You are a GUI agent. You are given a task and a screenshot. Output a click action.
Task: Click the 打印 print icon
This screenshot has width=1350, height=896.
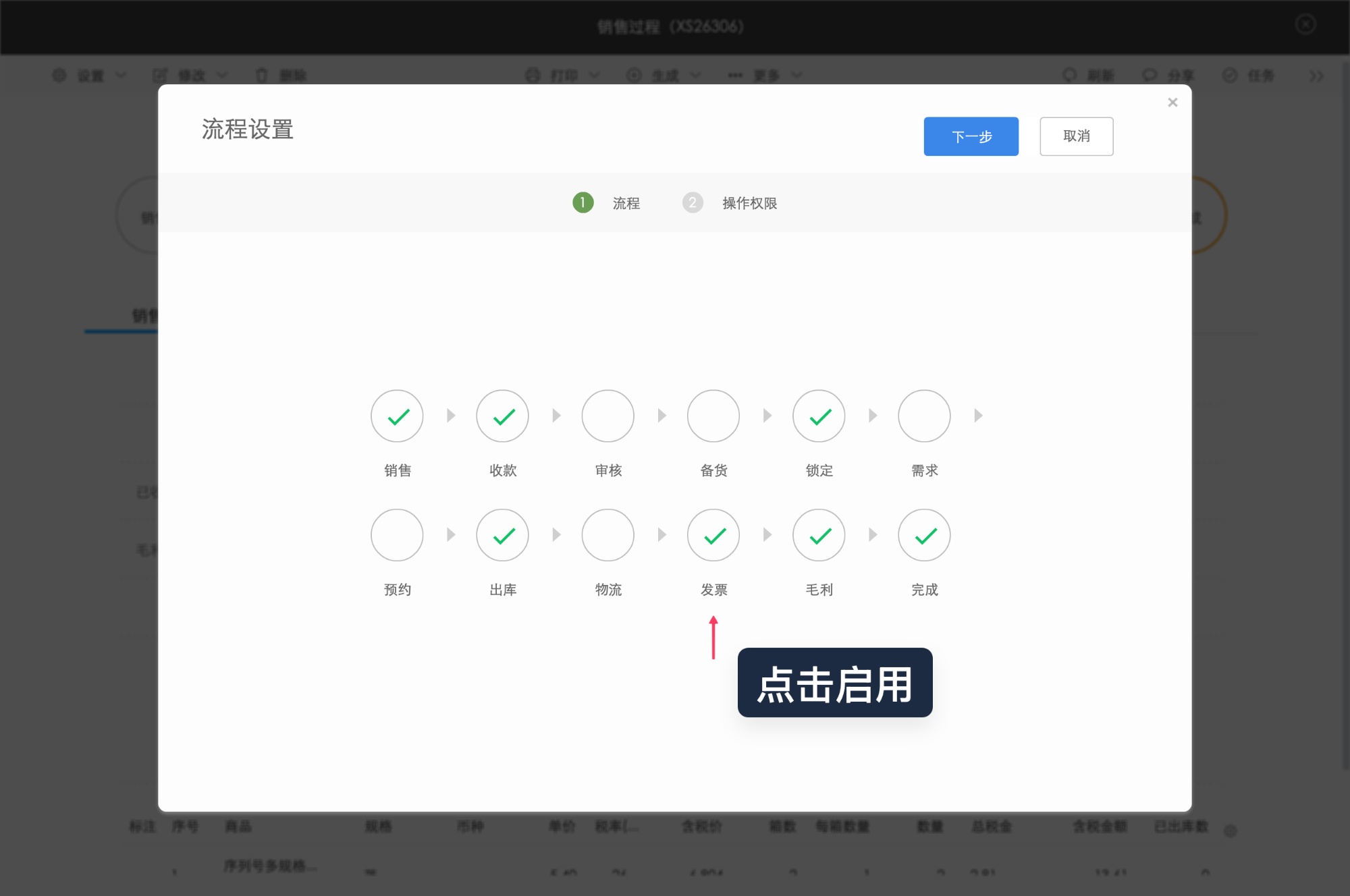(532, 76)
